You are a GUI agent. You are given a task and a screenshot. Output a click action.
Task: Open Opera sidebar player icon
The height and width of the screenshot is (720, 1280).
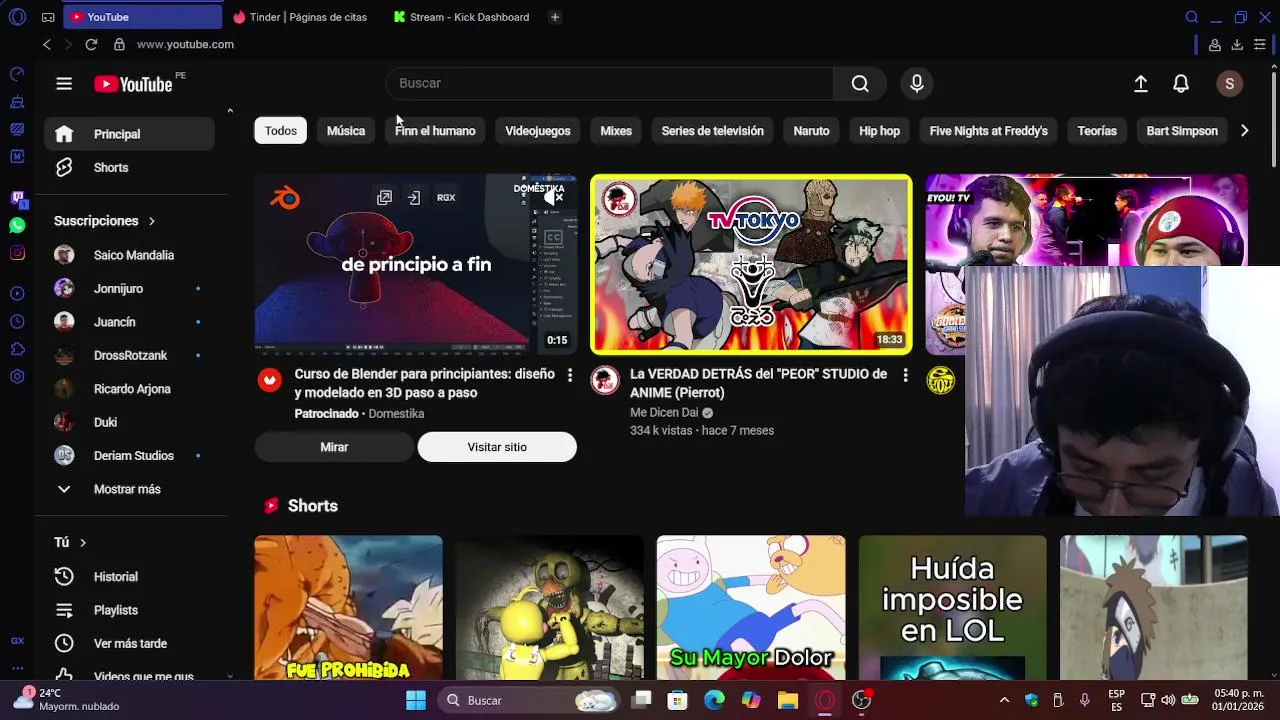coord(17,293)
